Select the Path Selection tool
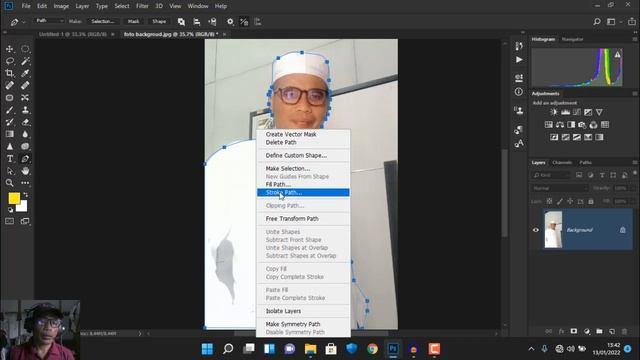Screen dimensions: 640x360 pyautogui.click(x=9, y=171)
